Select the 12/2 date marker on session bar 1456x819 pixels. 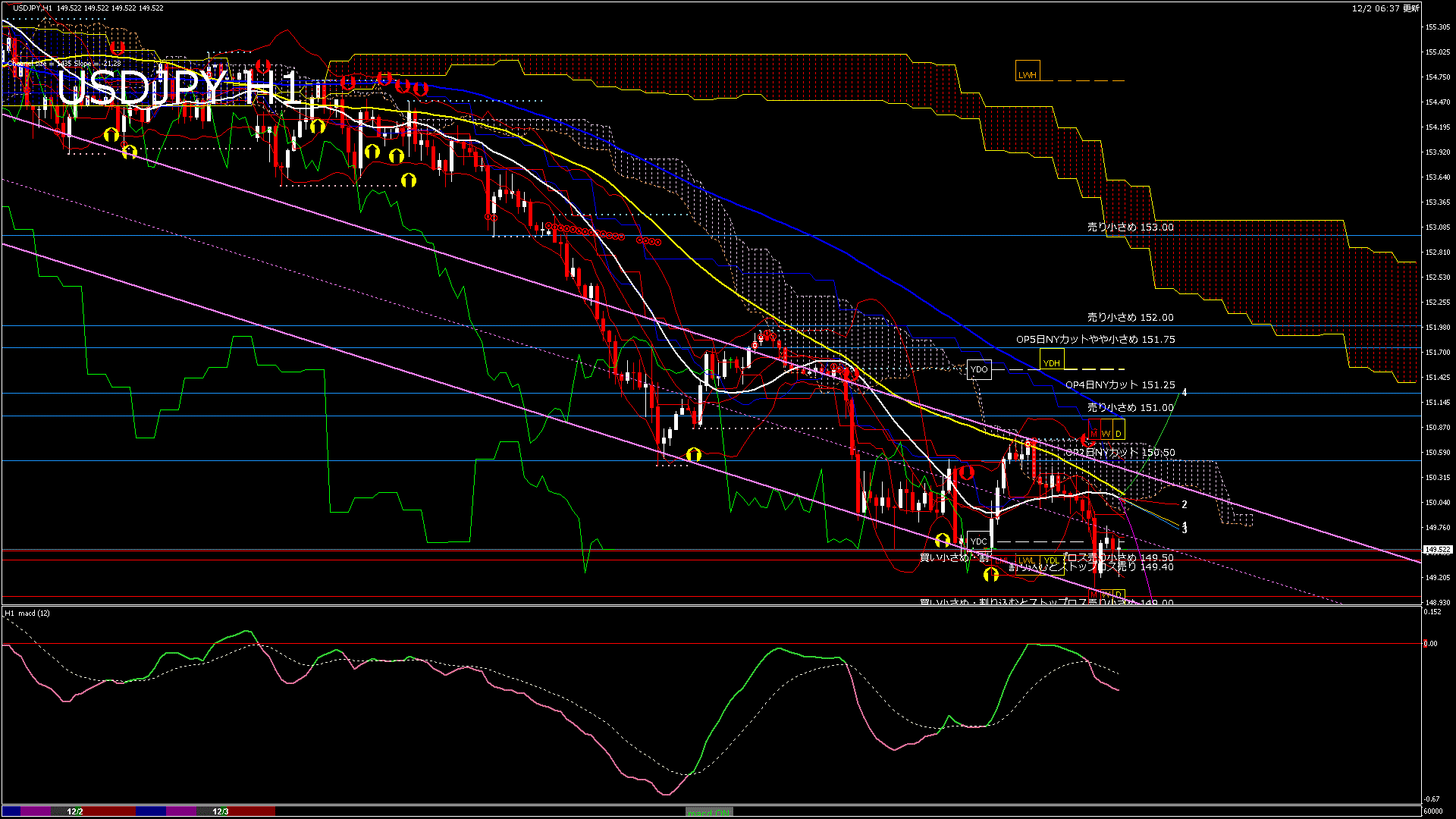point(75,811)
